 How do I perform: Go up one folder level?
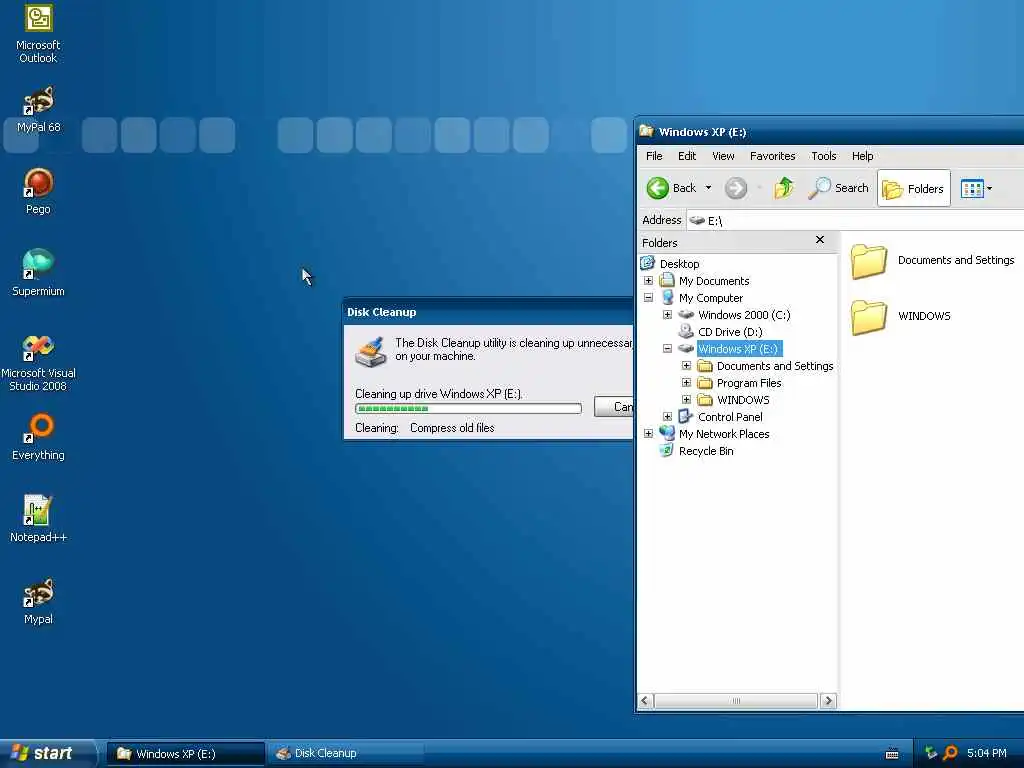[784, 188]
